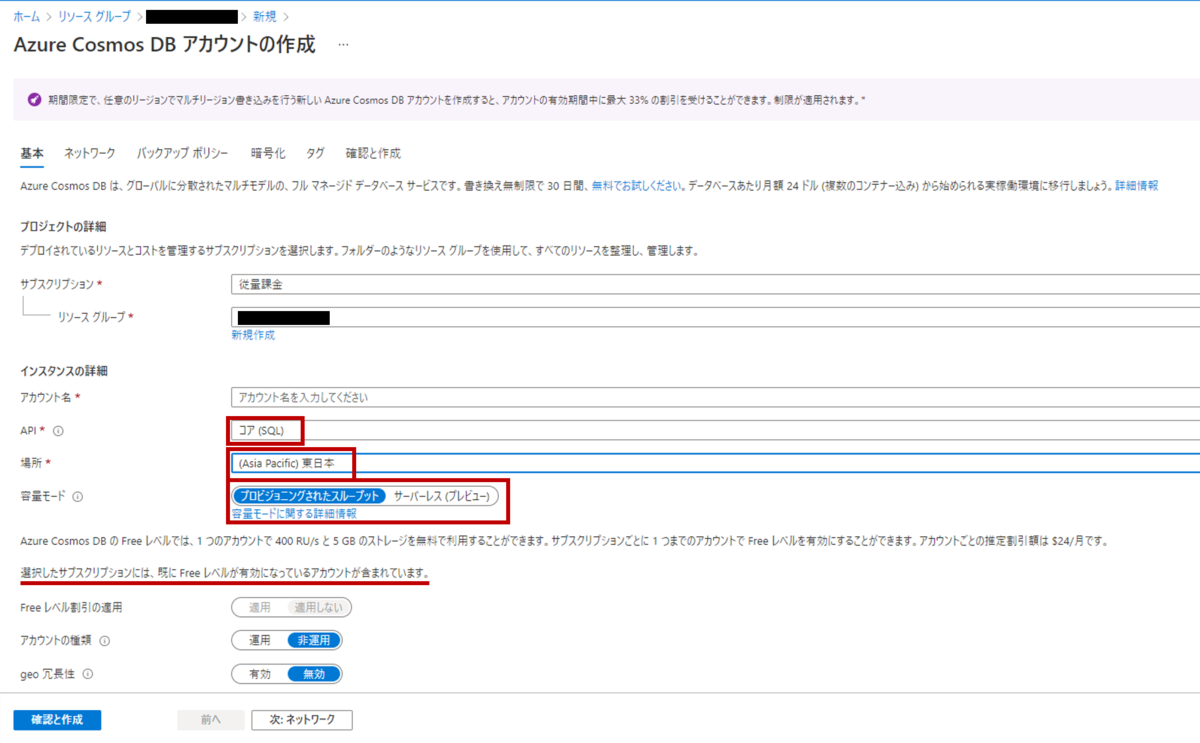This screenshot has width=1200, height=743.
Task: Click the disabled 前へ button
Action: tap(210, 720)
